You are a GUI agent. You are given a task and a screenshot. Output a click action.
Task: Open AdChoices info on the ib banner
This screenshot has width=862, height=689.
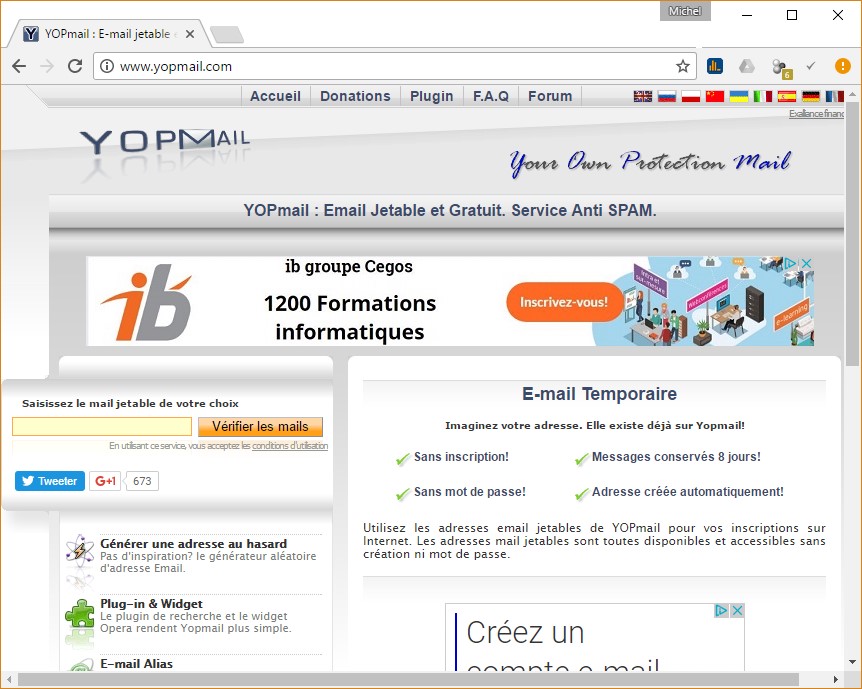point(790,263)
